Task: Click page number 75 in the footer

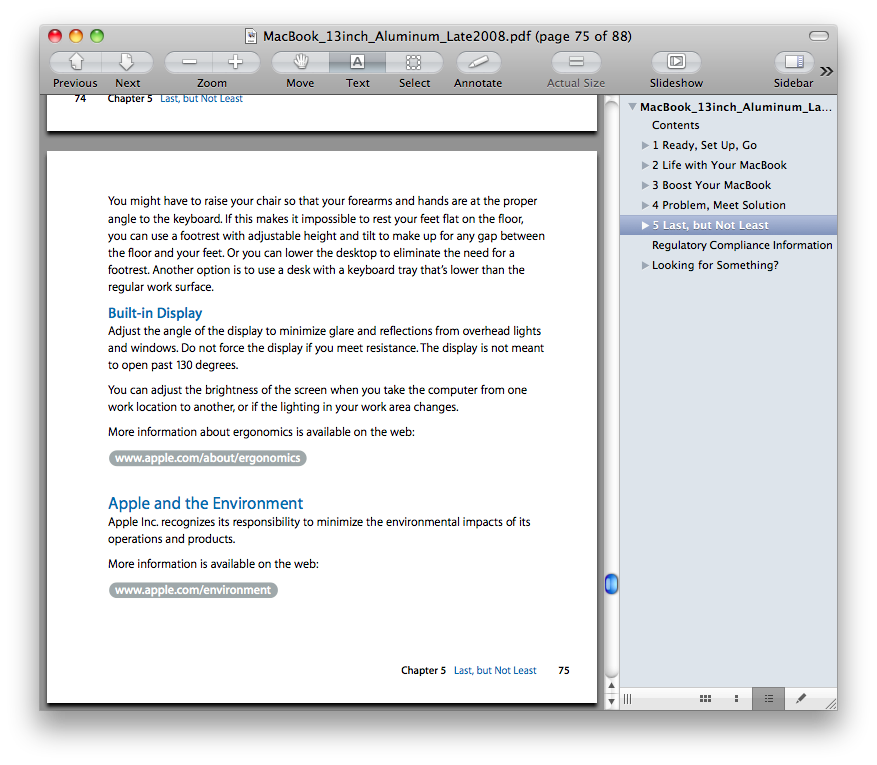Action: coord(564,670)
